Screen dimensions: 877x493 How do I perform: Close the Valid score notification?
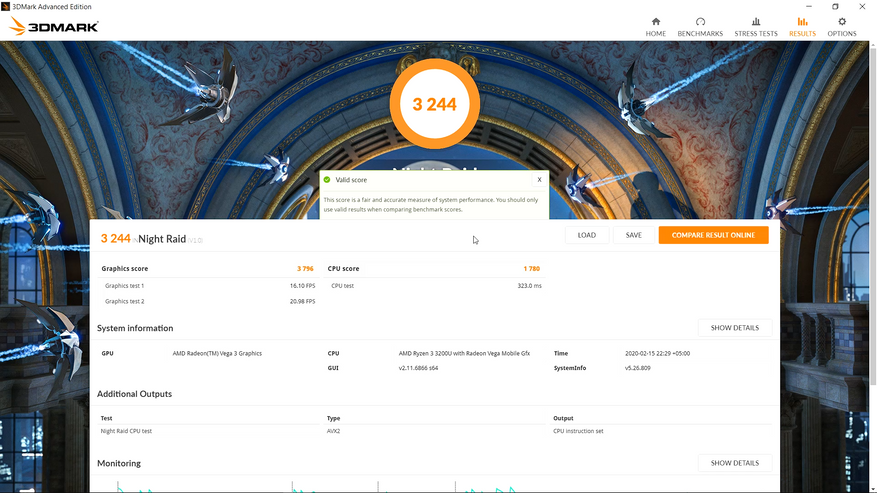(539, 180)
